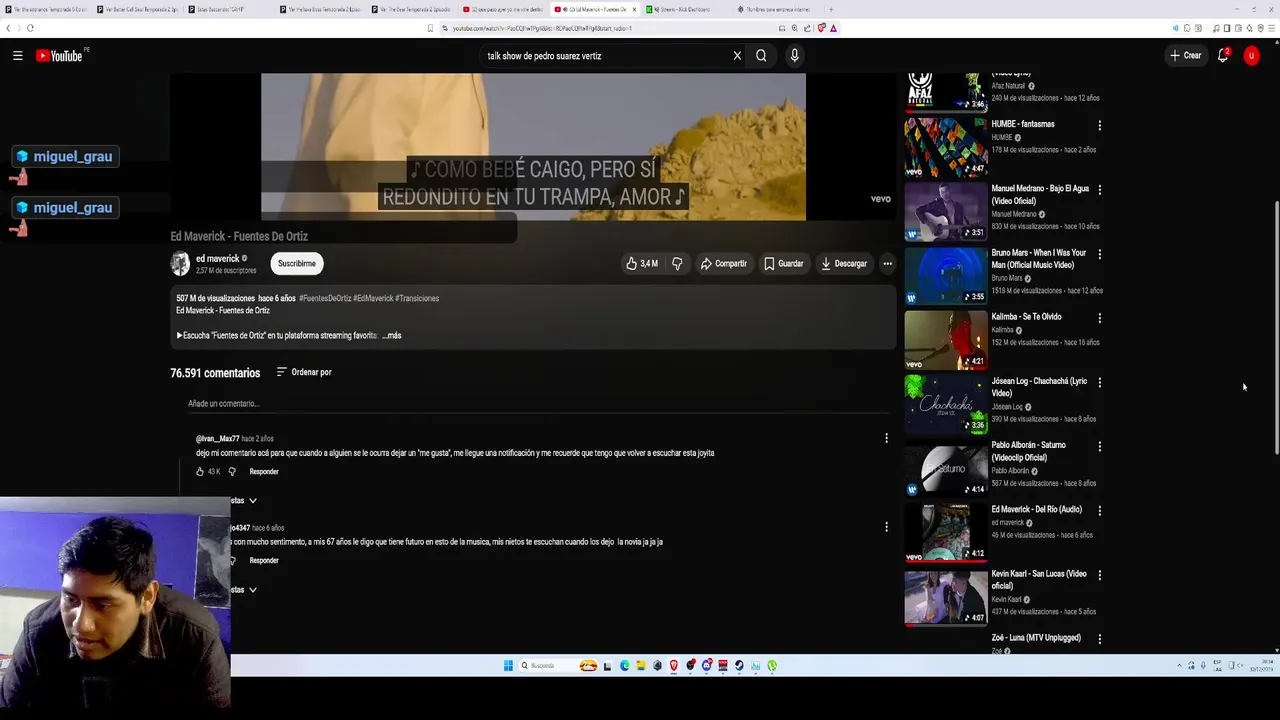Image resolution: width=1280 pixels, height=720 pixels.
Task: Open Kalimba - Se Te Olvidó video title
Action: point(1026,317)
